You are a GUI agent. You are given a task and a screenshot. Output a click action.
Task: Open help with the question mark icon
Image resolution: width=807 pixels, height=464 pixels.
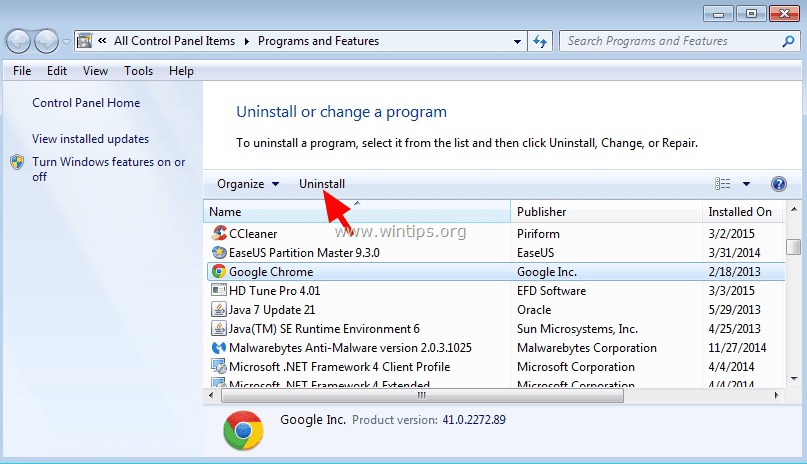coord(779,184)
